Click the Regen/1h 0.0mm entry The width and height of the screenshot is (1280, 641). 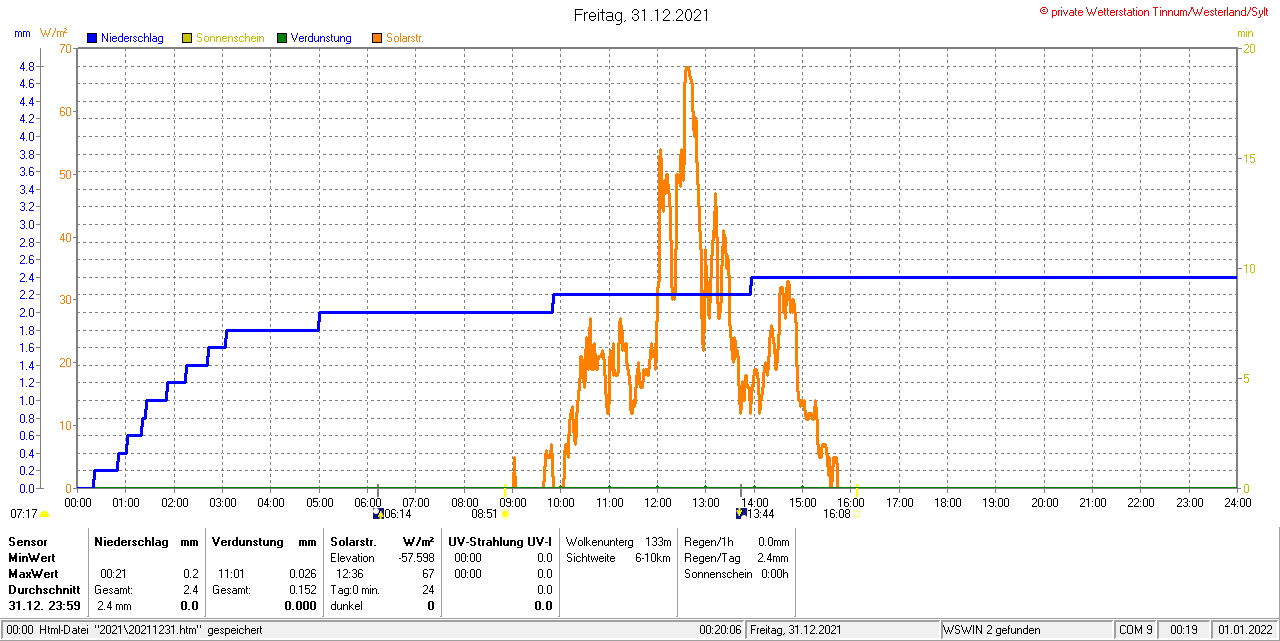(x=736, y=541)
